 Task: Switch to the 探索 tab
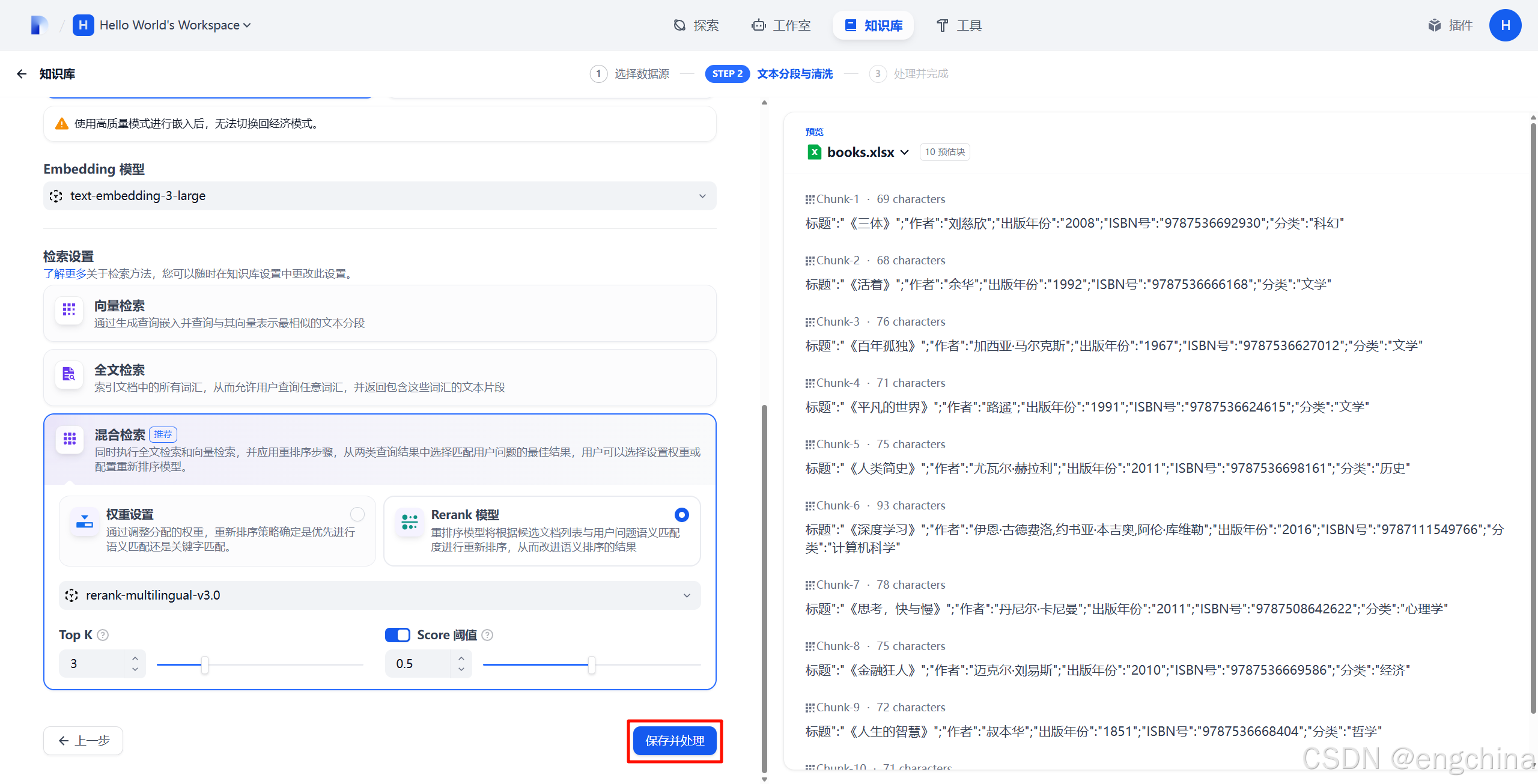pos(696,25)
